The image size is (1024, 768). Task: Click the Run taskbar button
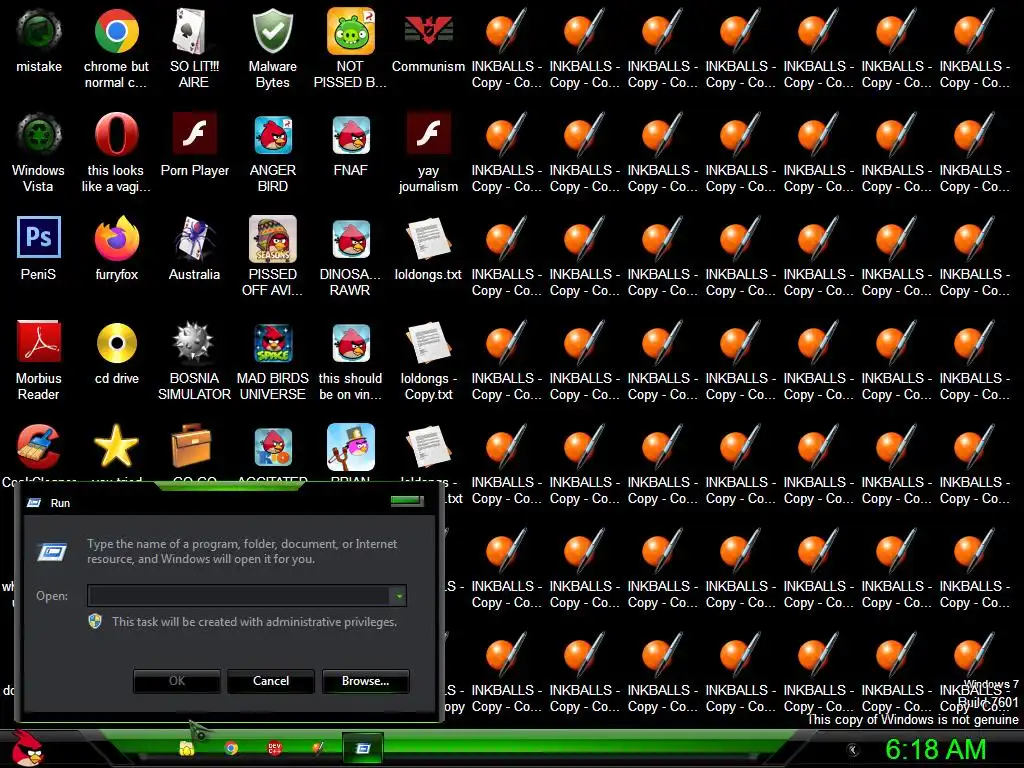[x=362, y=748]
